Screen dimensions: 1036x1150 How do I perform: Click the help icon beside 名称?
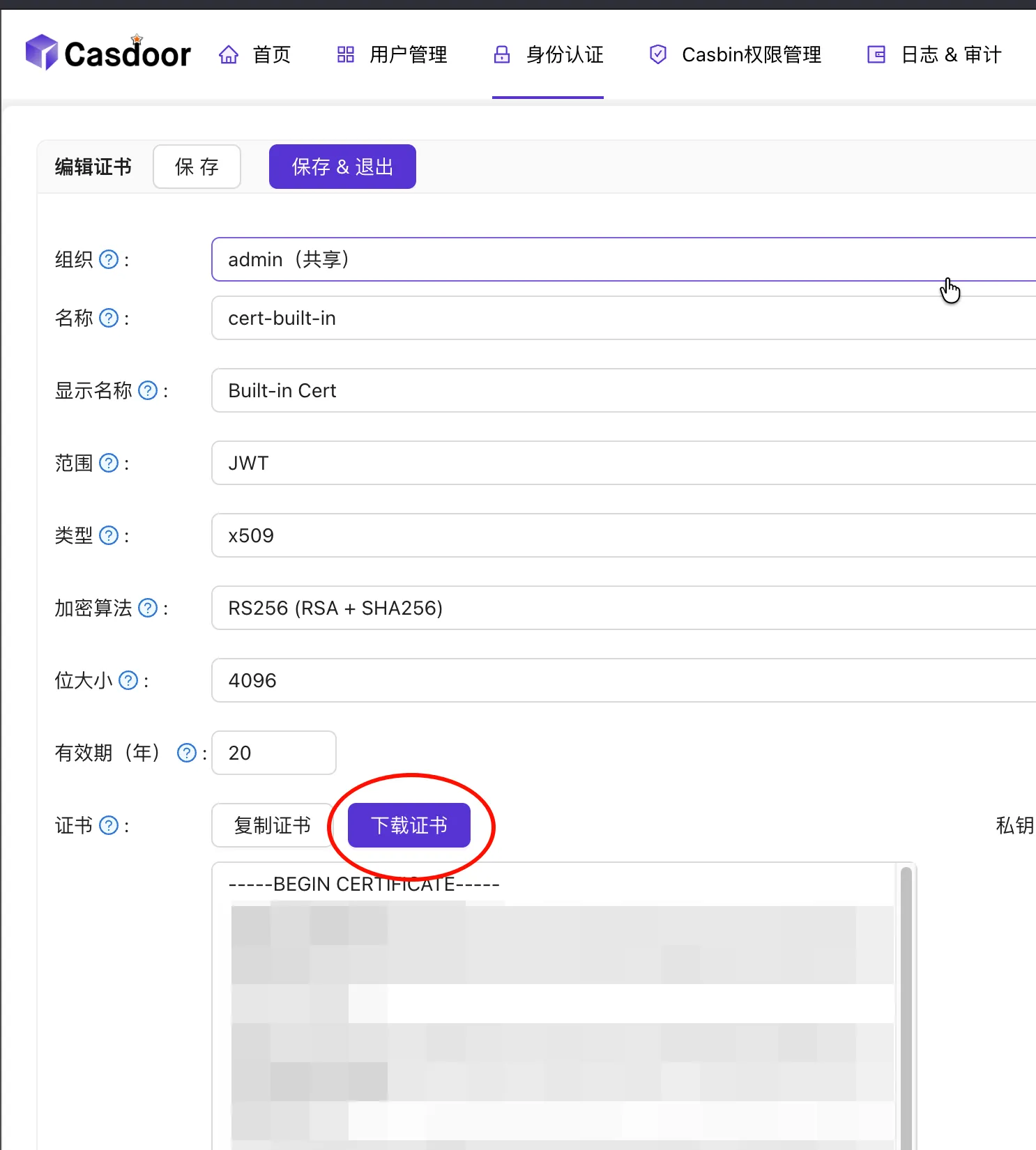tap(109, 319)
